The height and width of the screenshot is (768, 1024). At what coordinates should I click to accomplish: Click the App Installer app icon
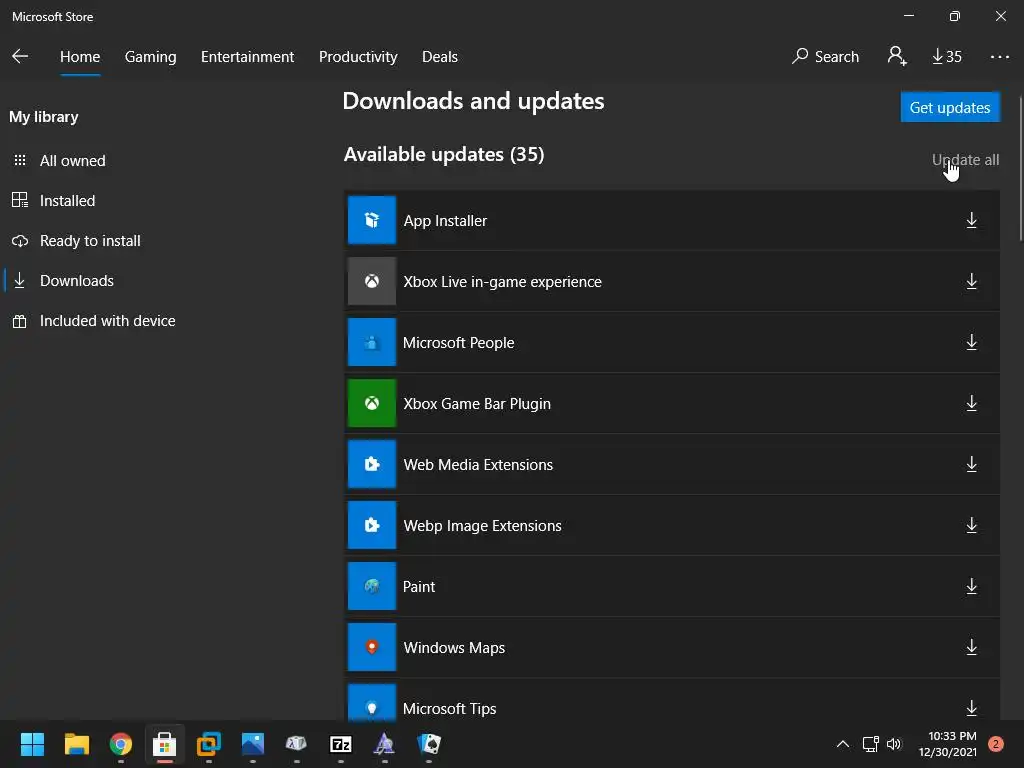point(372,220)
